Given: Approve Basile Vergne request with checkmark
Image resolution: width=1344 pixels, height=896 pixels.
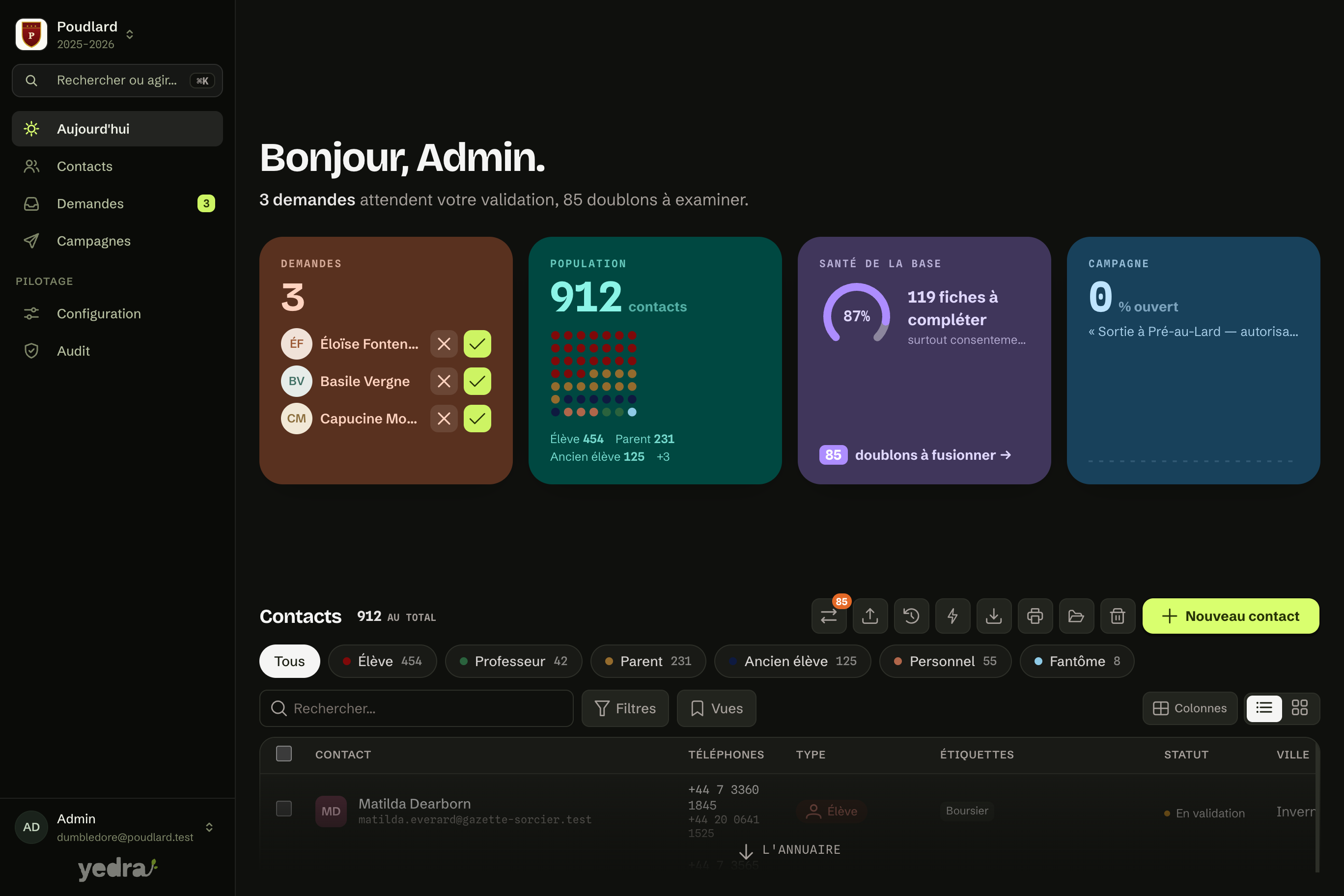Looking at the screenshot, I should [477, 381].
